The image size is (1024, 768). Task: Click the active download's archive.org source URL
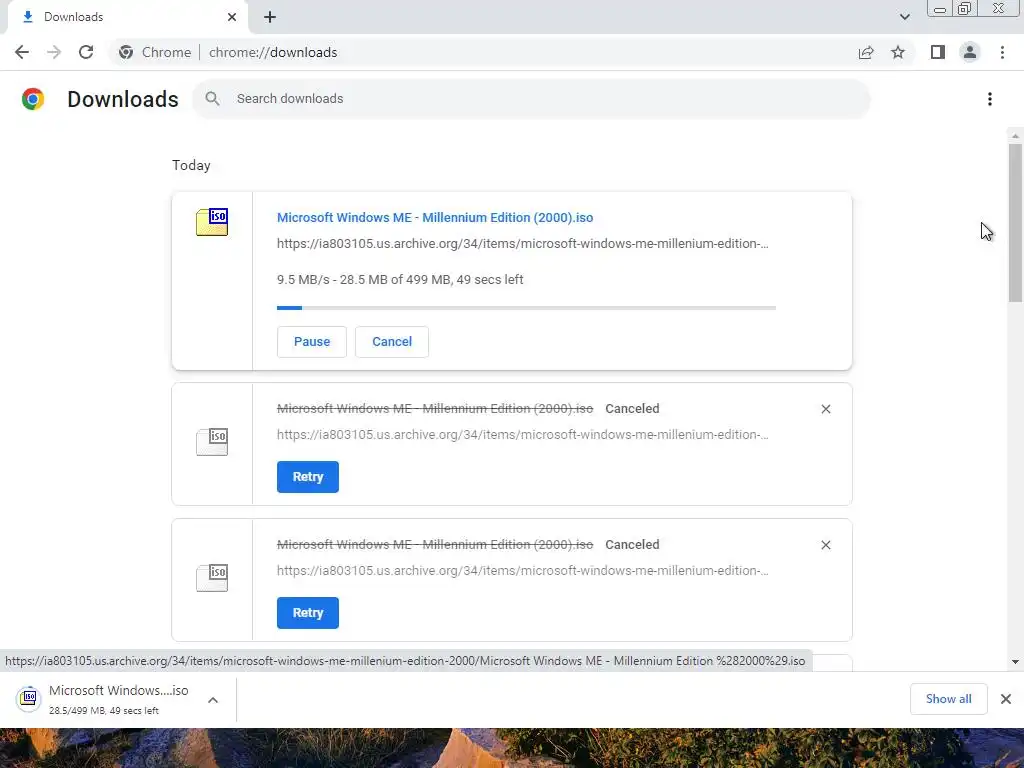[522, 244]
